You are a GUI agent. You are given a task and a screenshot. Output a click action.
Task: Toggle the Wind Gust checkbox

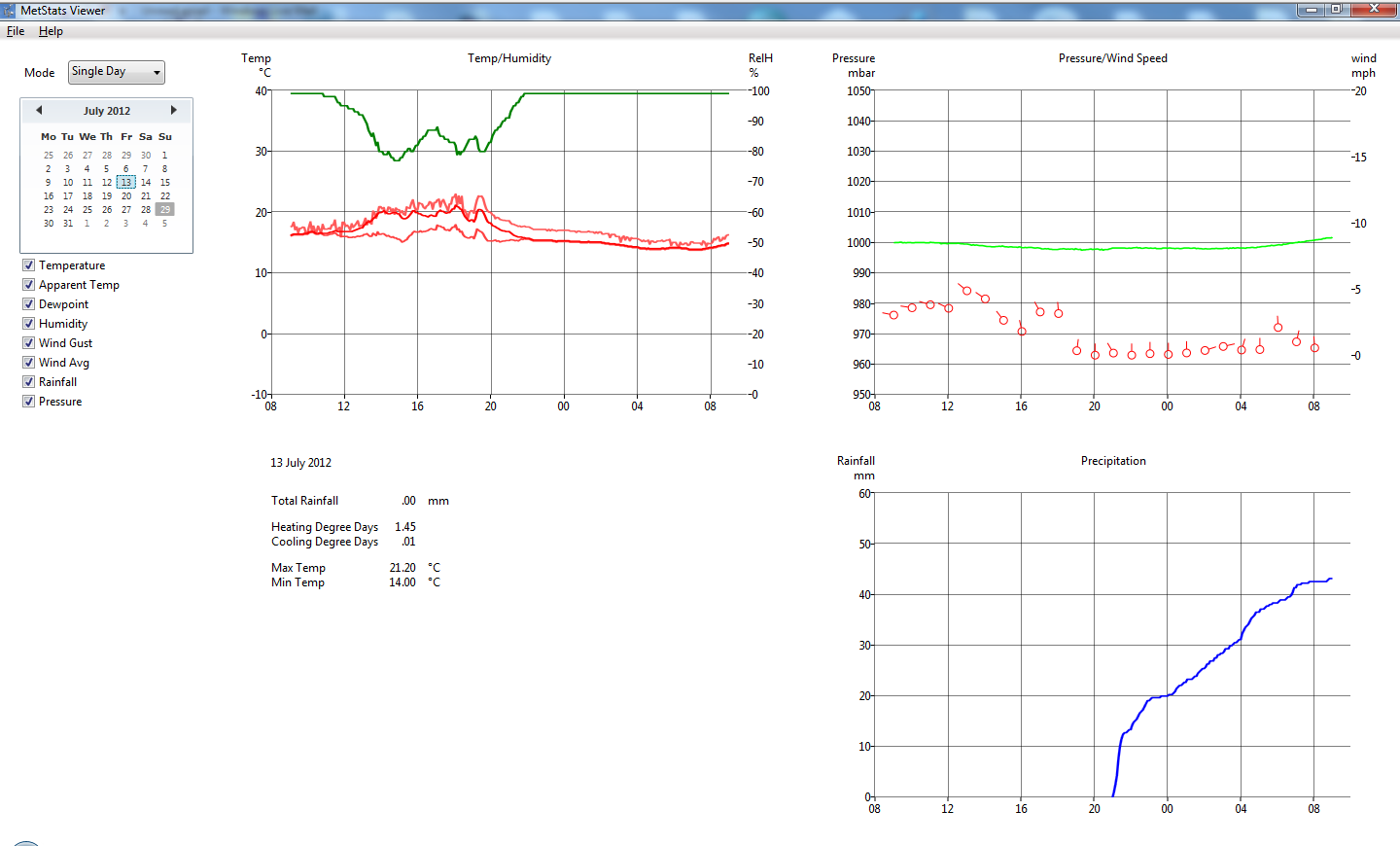tap(29, 343)
